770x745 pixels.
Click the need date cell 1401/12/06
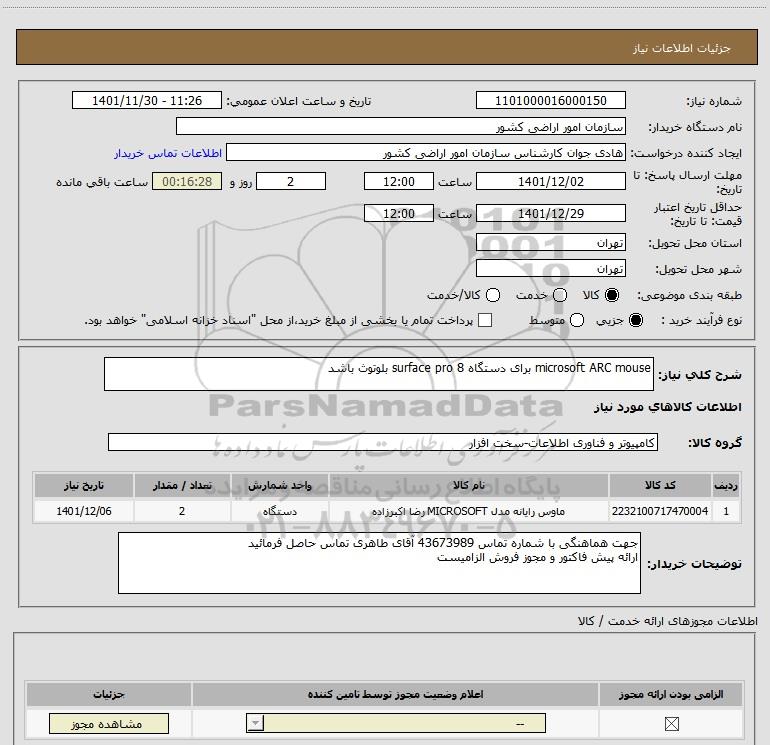tap(83, 511)
